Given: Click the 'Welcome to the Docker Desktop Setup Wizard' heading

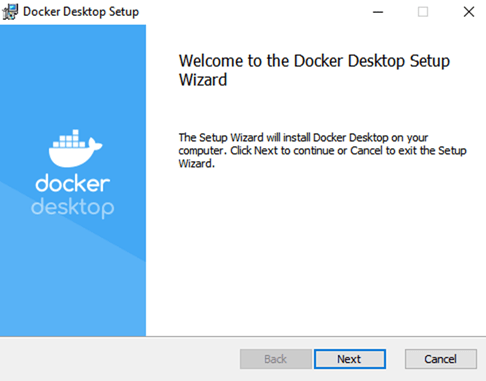Looking at the screenshot, I should click(x=314, y=70).
